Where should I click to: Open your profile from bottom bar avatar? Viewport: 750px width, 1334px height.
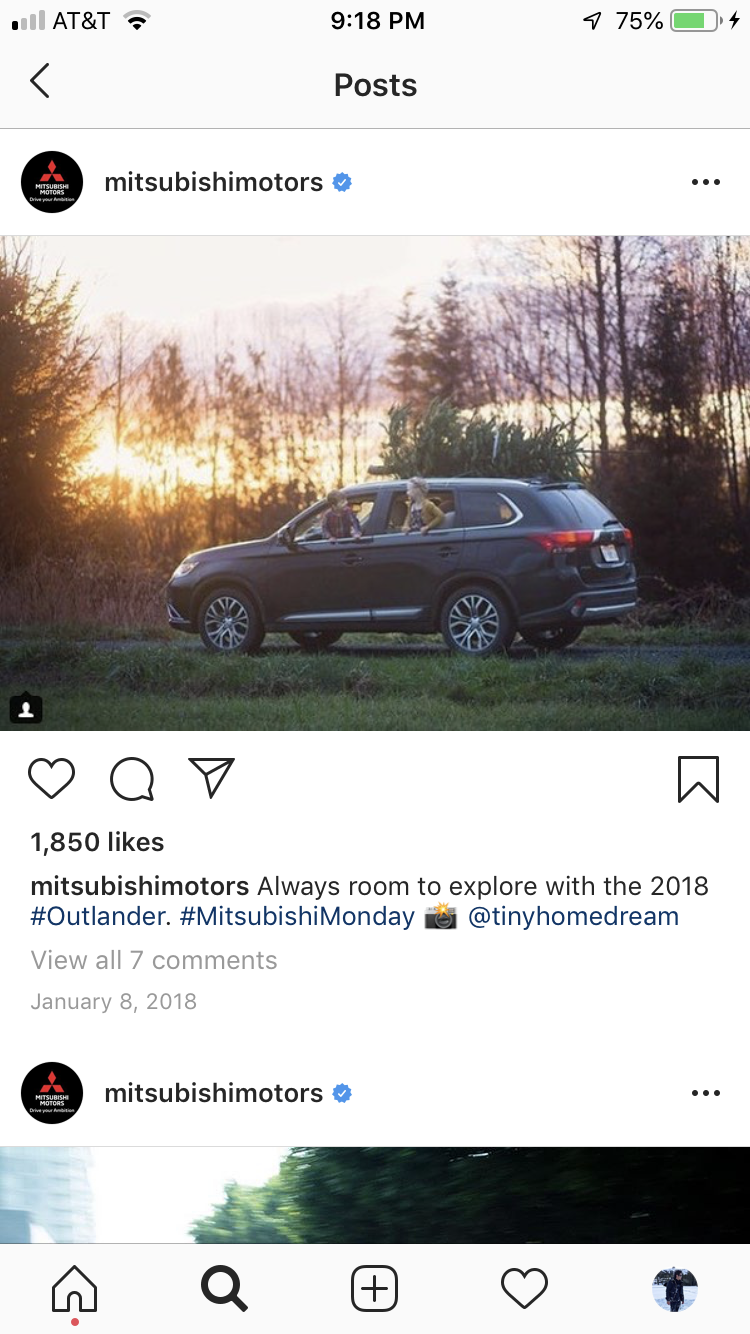point(674,1289)
